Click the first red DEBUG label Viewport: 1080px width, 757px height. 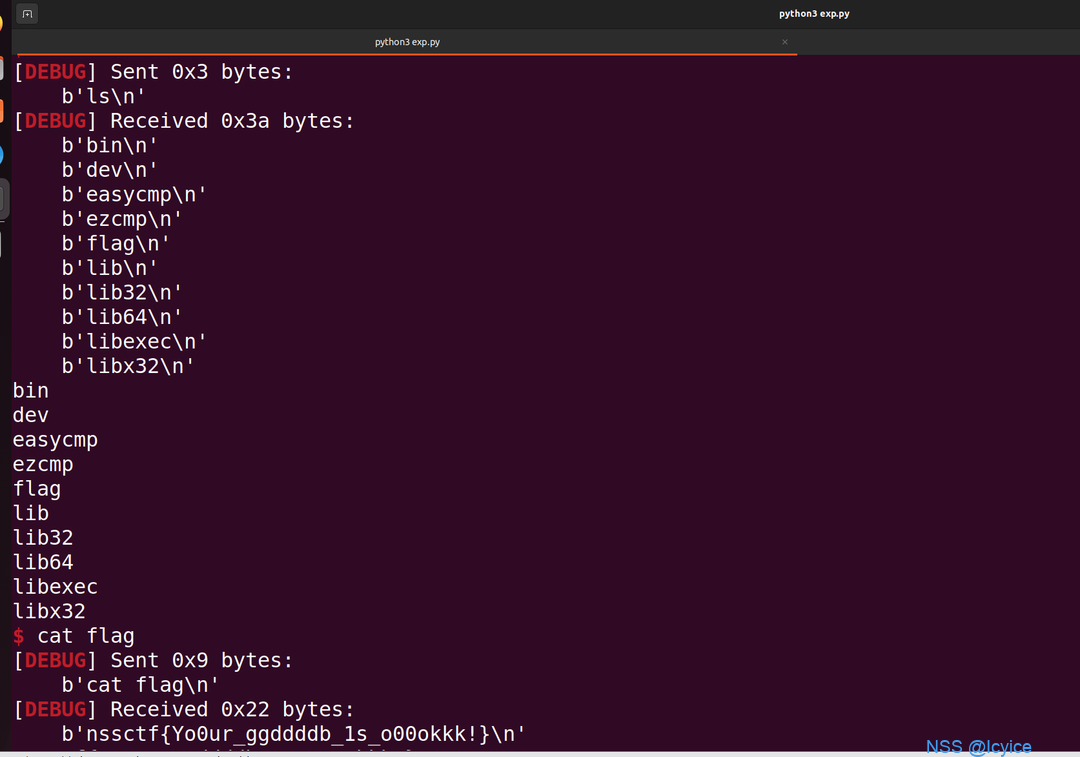pos(55,72)
